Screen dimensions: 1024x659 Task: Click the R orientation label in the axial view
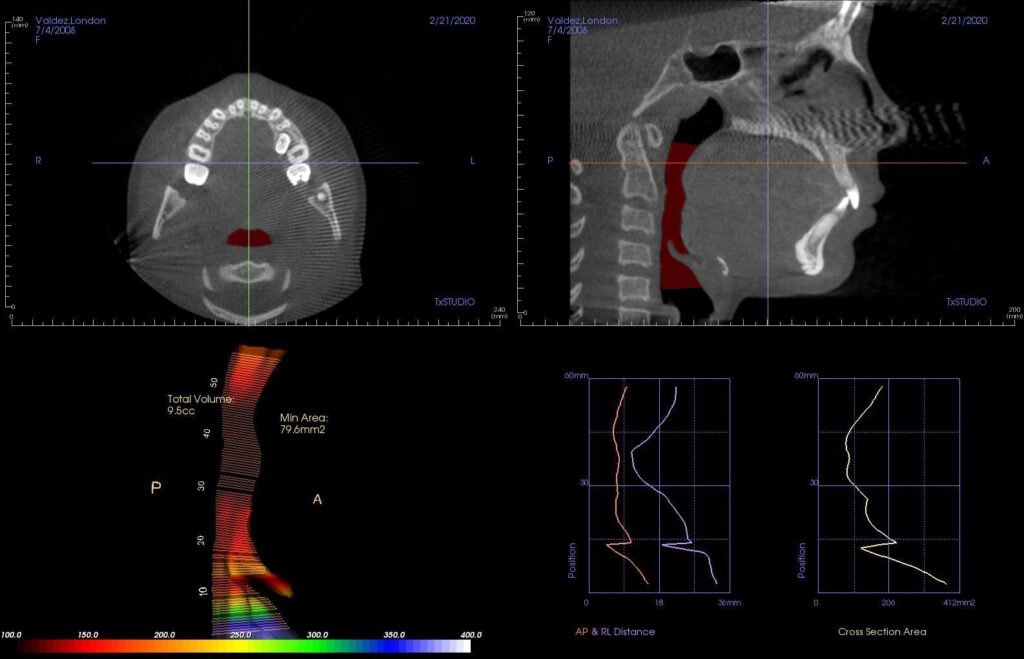(38, 160)
